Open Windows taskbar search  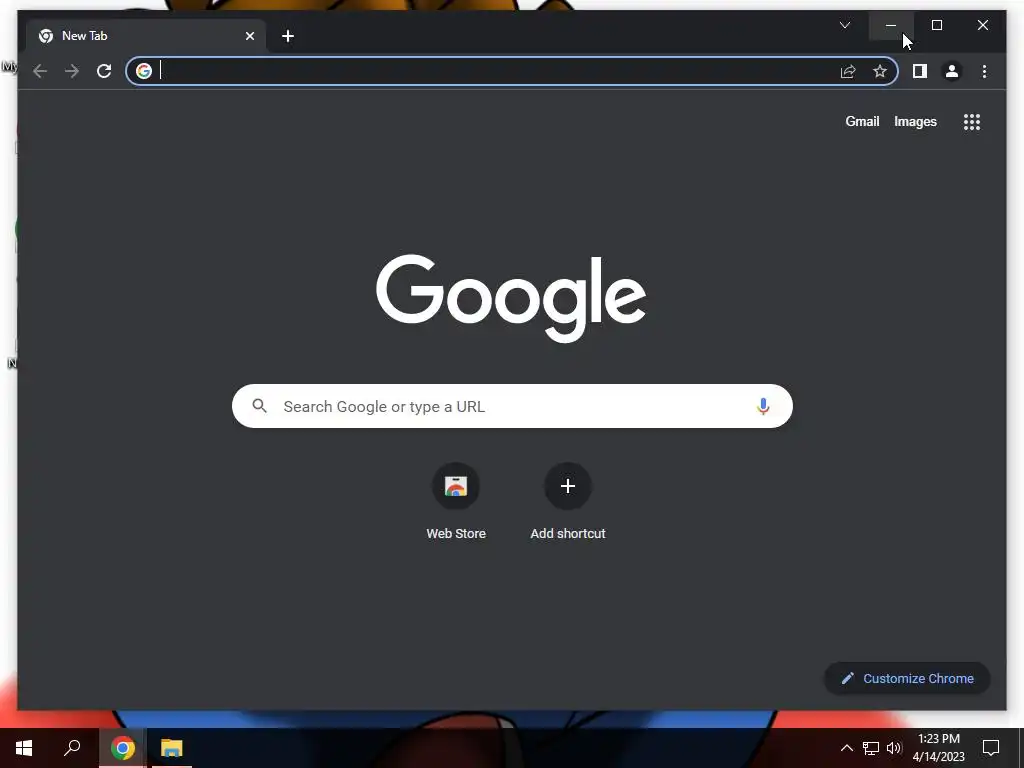pos(72,748)
